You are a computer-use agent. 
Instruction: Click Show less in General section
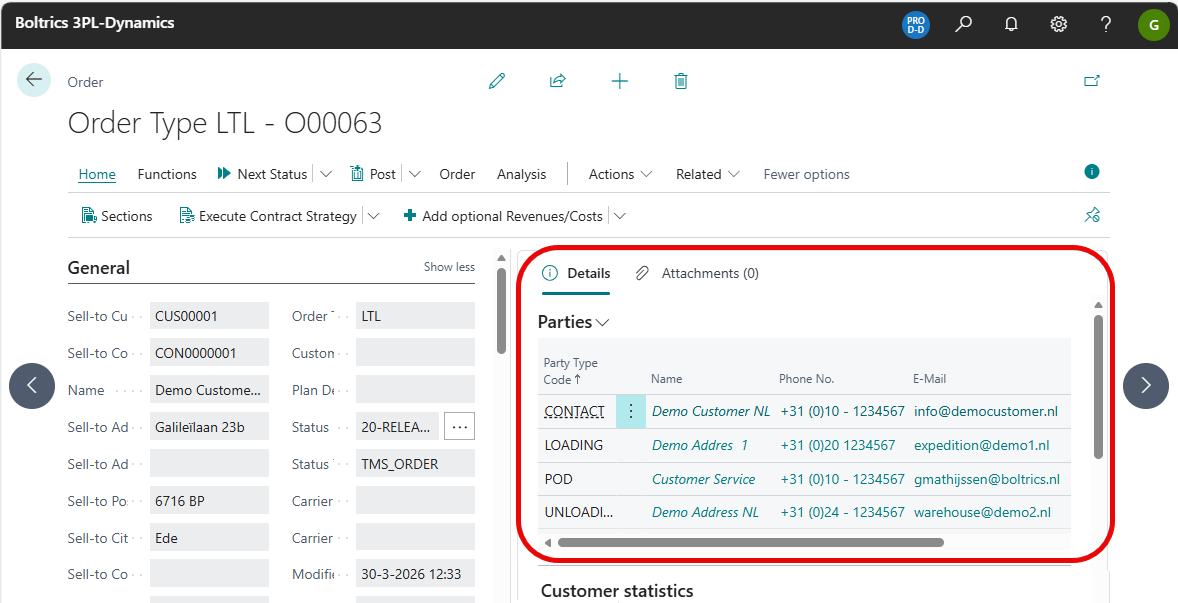pyautogui.click(x=449, y=267)
